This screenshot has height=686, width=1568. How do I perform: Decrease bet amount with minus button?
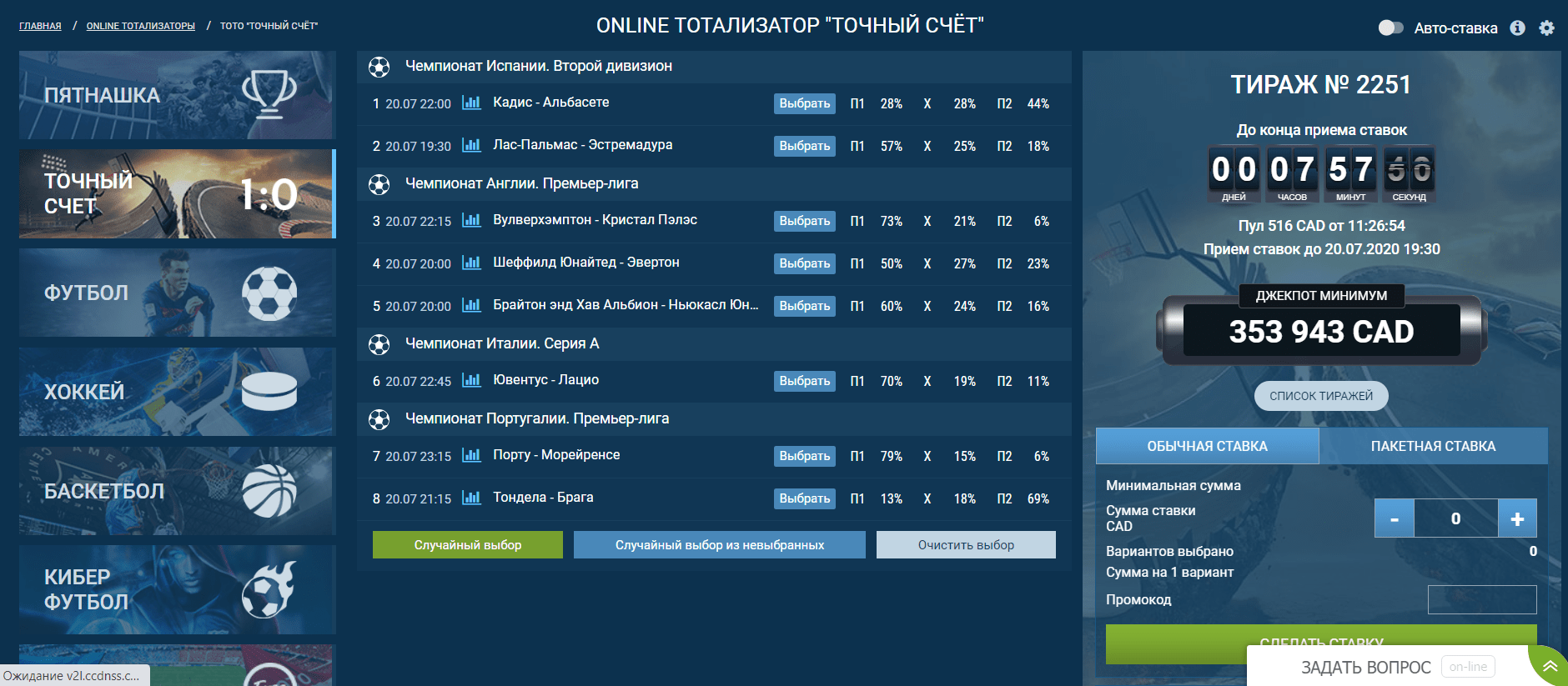[x=1394, y=518]
